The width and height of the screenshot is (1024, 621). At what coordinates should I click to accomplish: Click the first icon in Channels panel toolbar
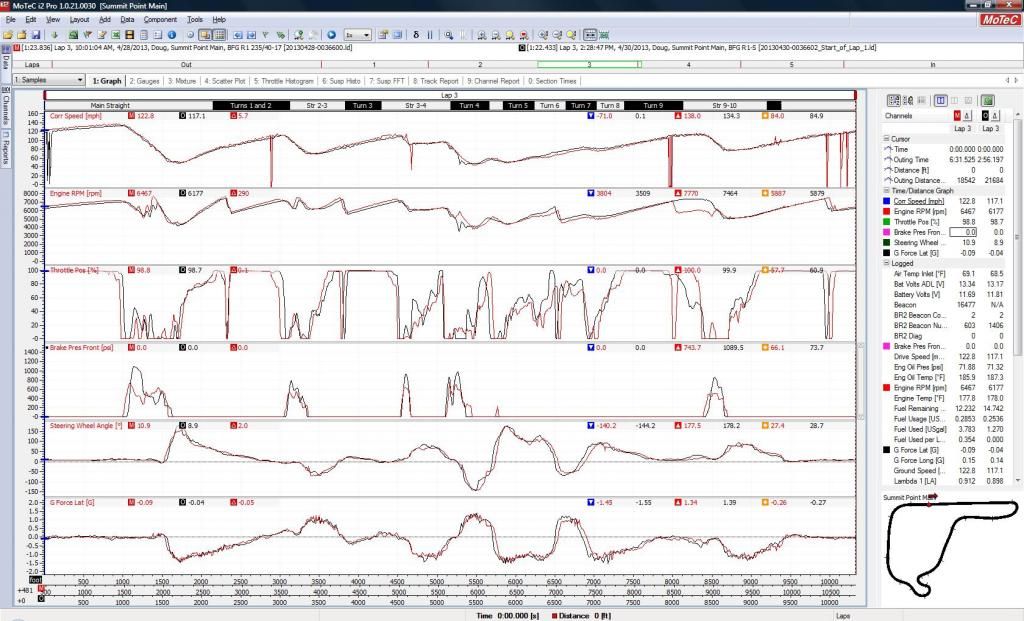point(893,100)
